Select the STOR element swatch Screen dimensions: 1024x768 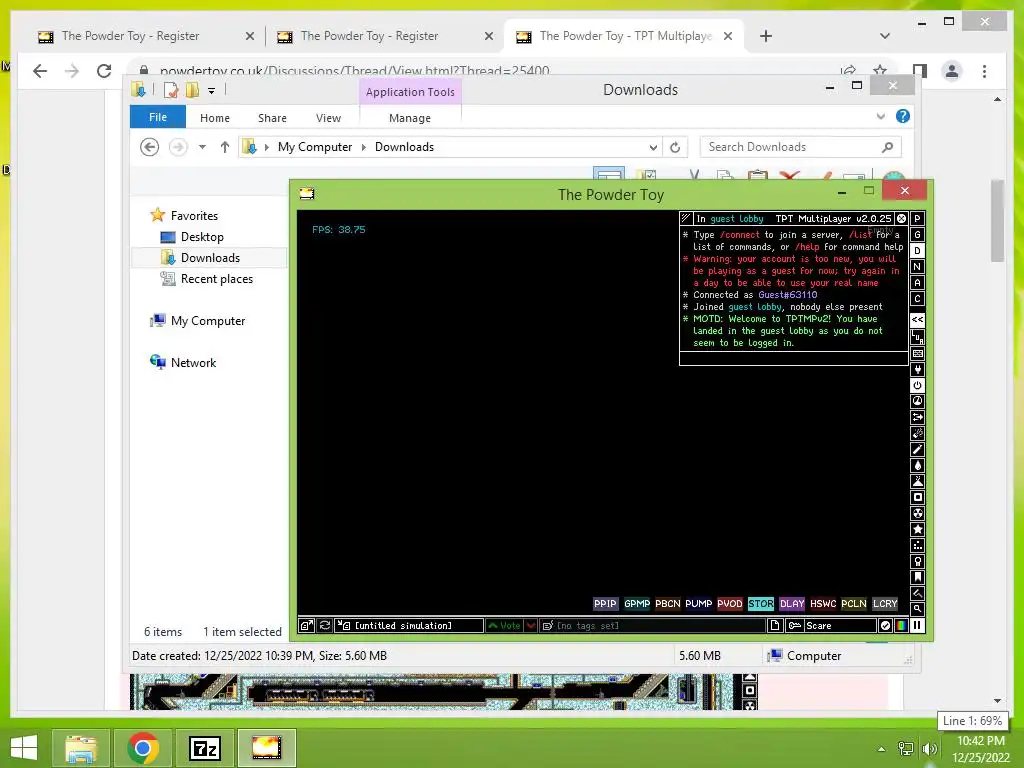[x=760, y=603]
